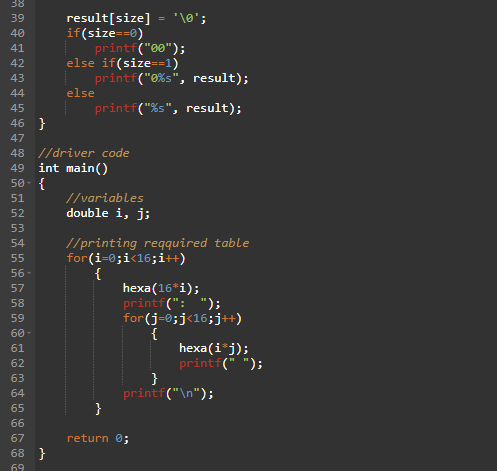Click the 'return 0;' statement
Screen dimensions: 497x471
click(x=98, y=438)
